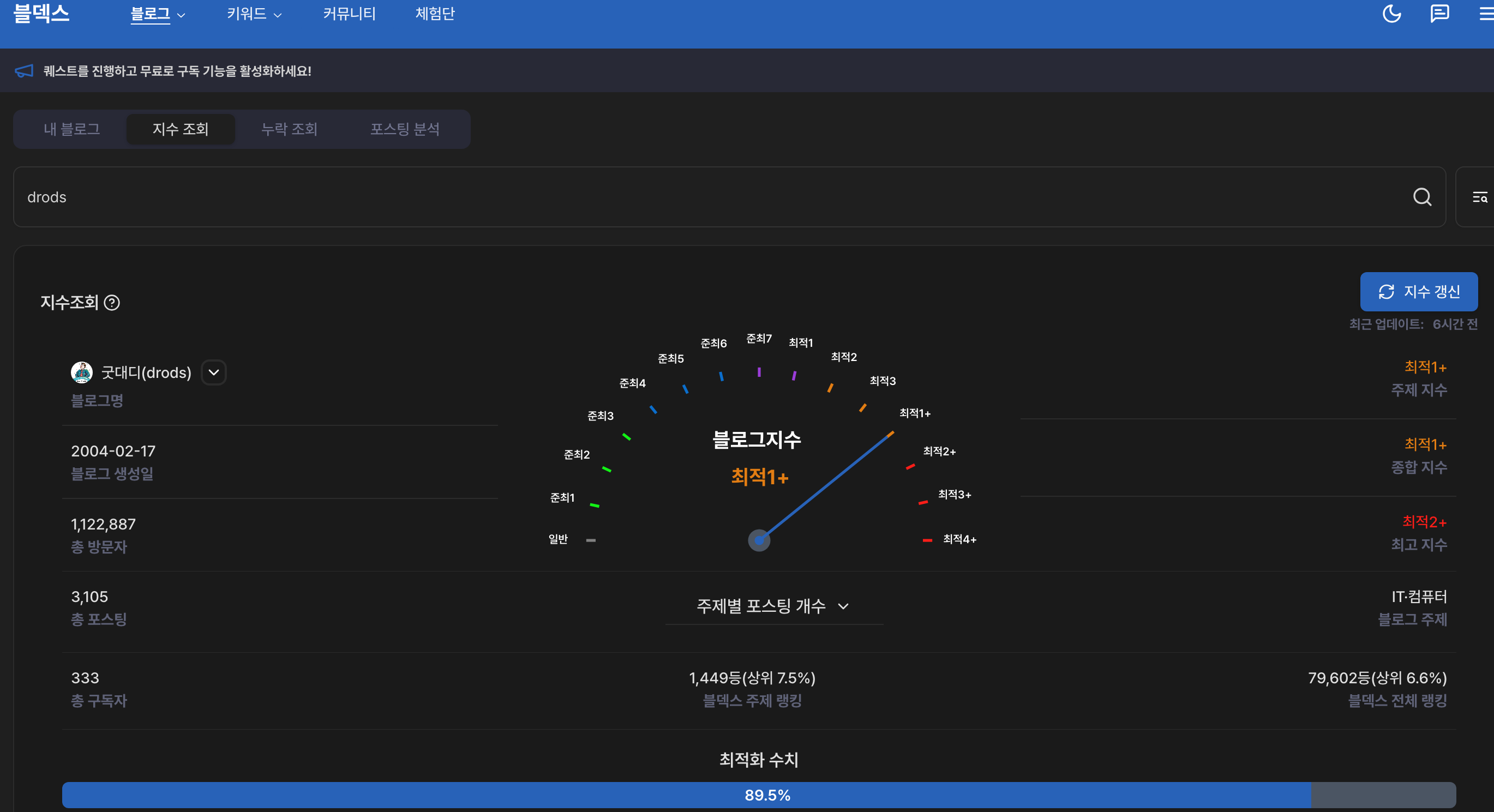The height and width of the screenshot is (812, 1494).
Task: Click the list search filter icon
Action: [x=1479, y=197]
